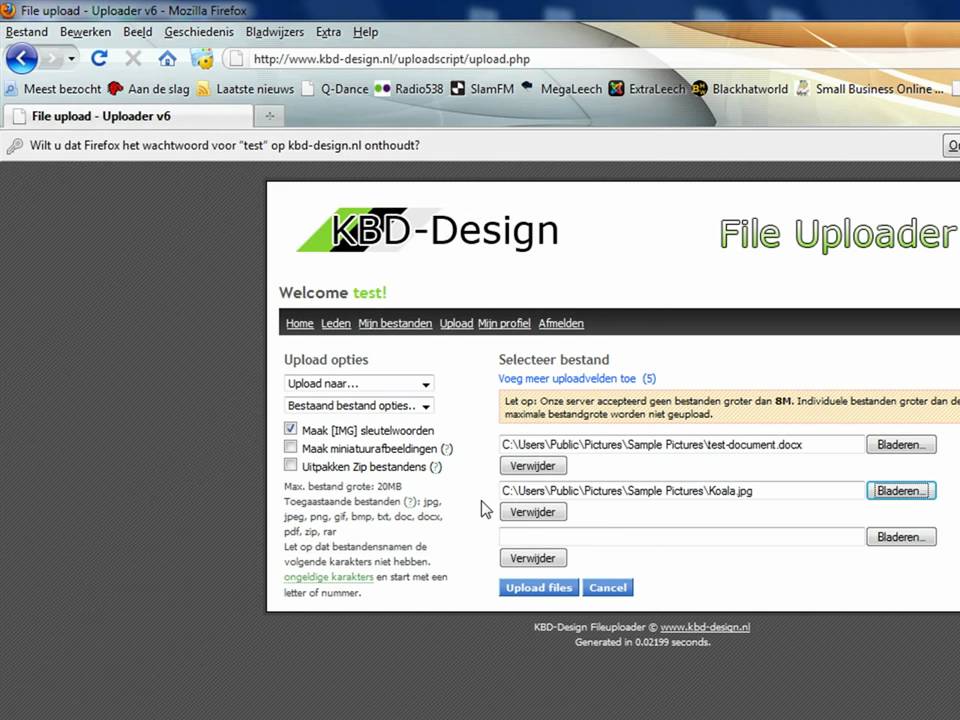Click the forward navigation arrow
The width and height of the screenshot is (960, 720).
pos(52,59)
